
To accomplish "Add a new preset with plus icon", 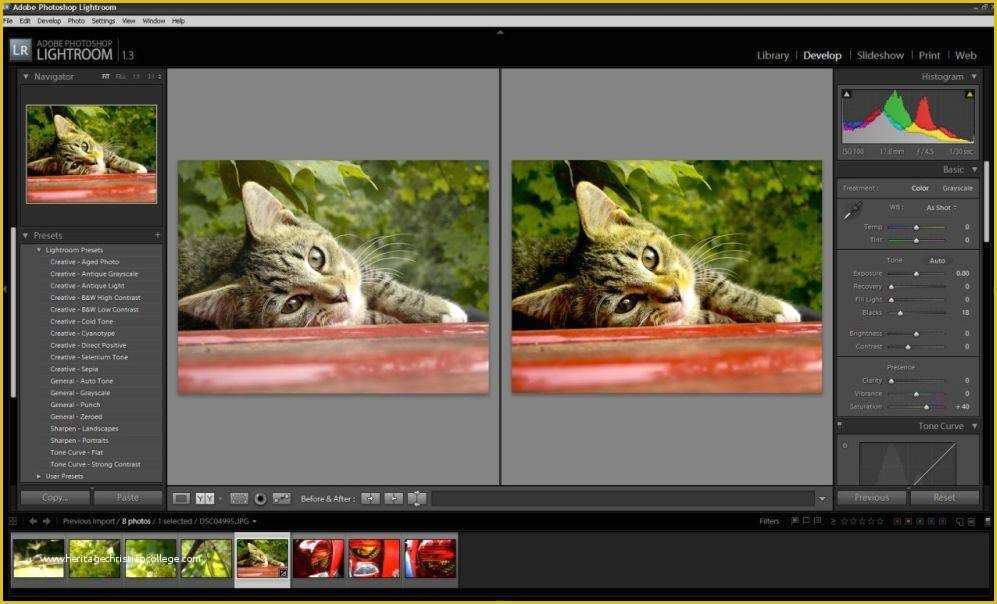I will point(157,236).
